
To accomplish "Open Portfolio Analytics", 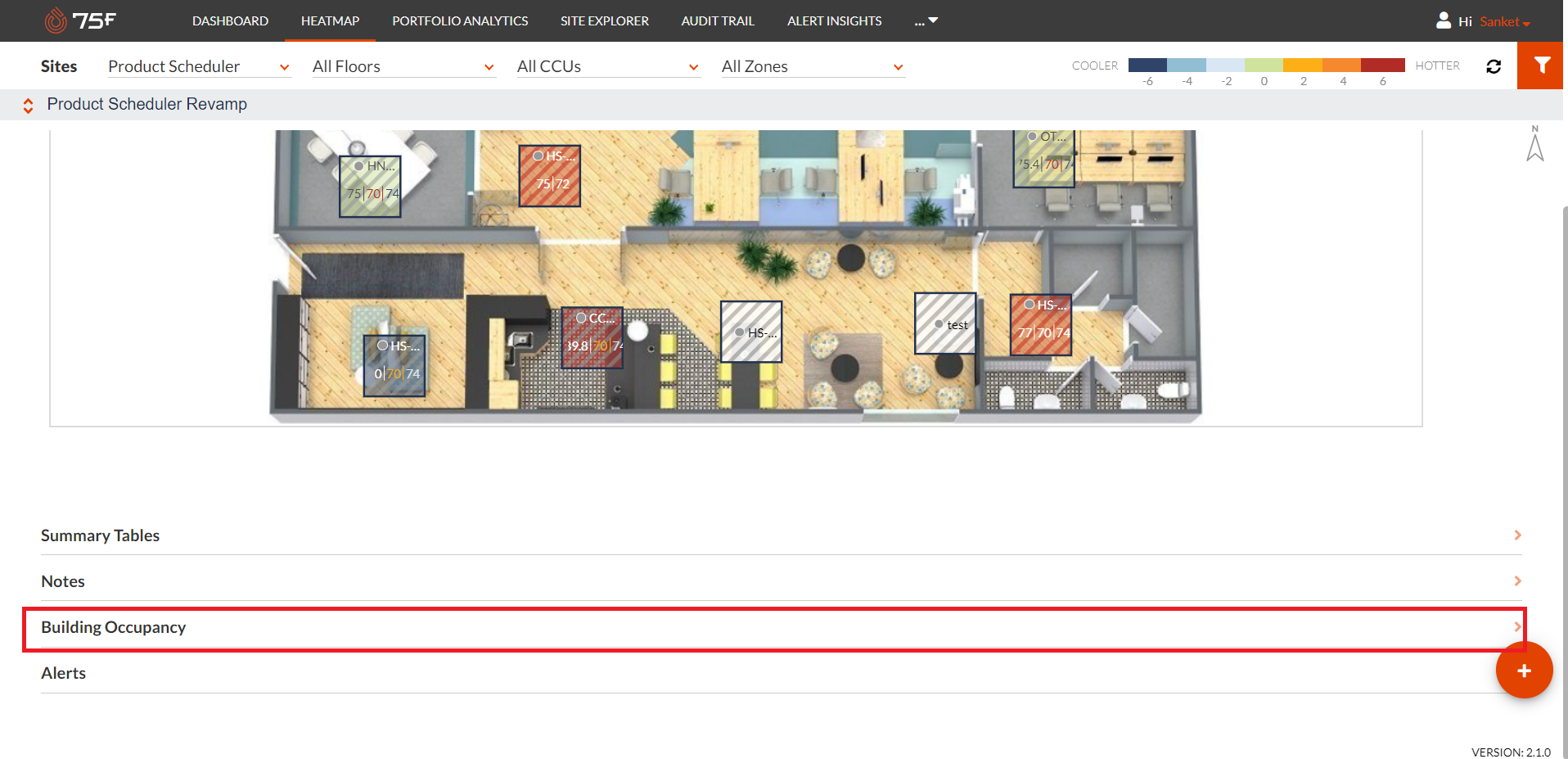I will (460, 20).
